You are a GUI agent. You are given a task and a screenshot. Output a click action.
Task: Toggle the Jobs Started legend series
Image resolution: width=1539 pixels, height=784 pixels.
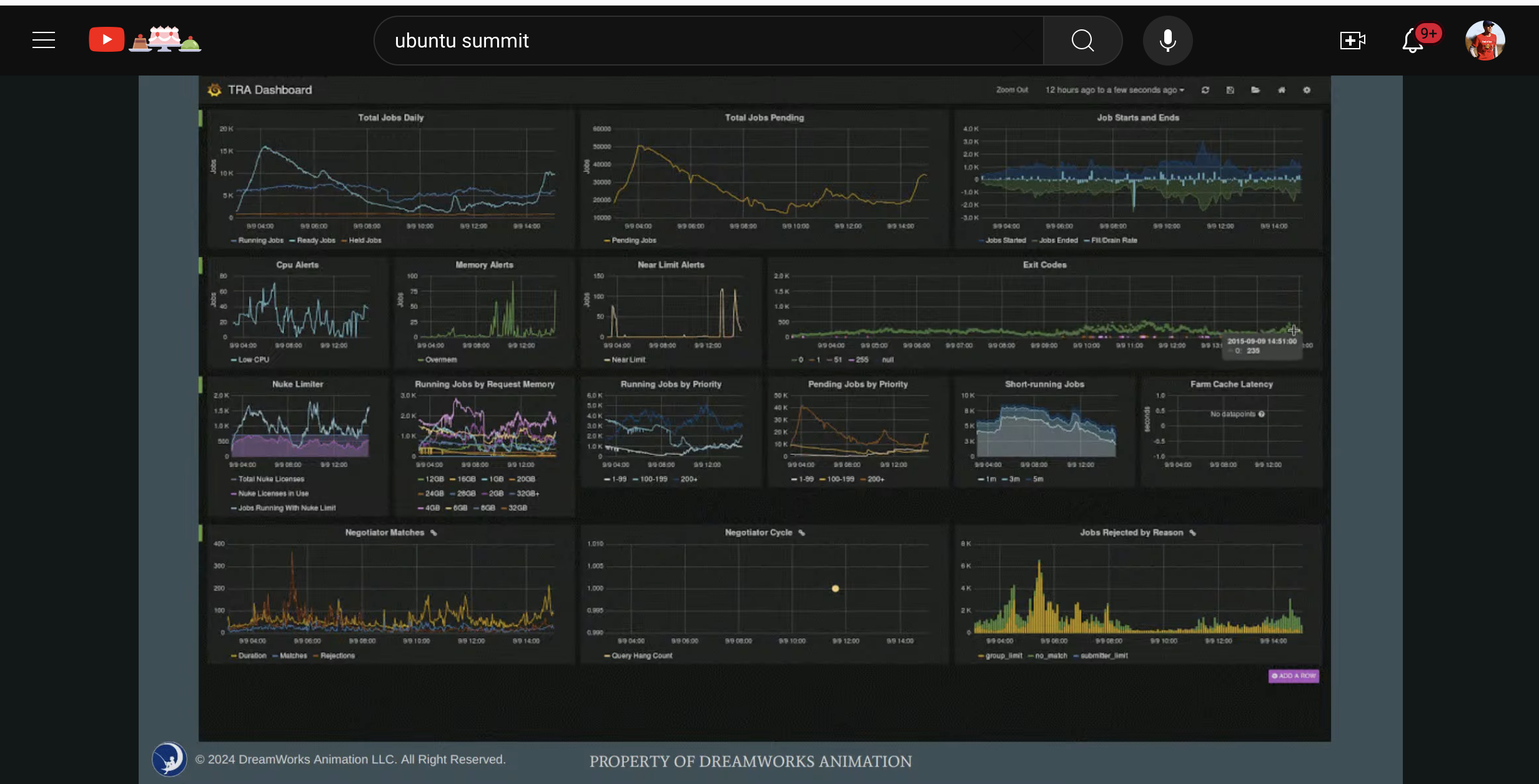tap(1002, 240)
